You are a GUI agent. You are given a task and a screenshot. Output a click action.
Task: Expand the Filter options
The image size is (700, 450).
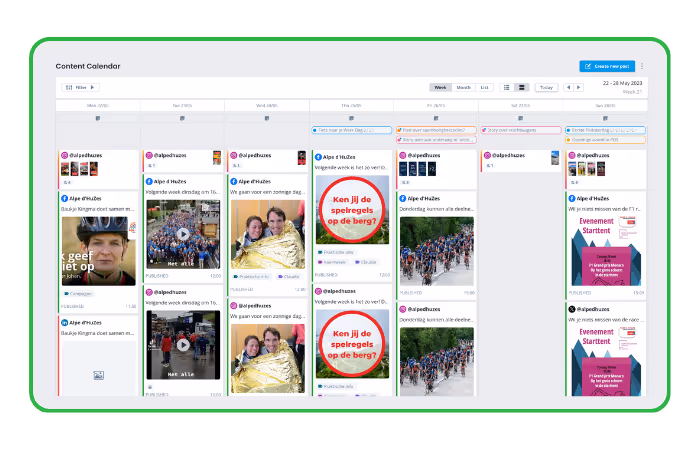click(80, 88)
